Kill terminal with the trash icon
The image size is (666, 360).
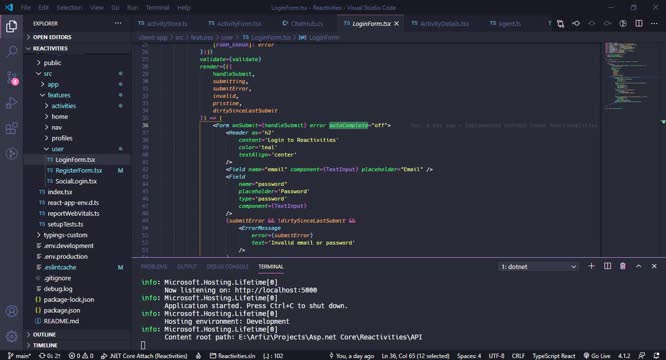point(623,266)
